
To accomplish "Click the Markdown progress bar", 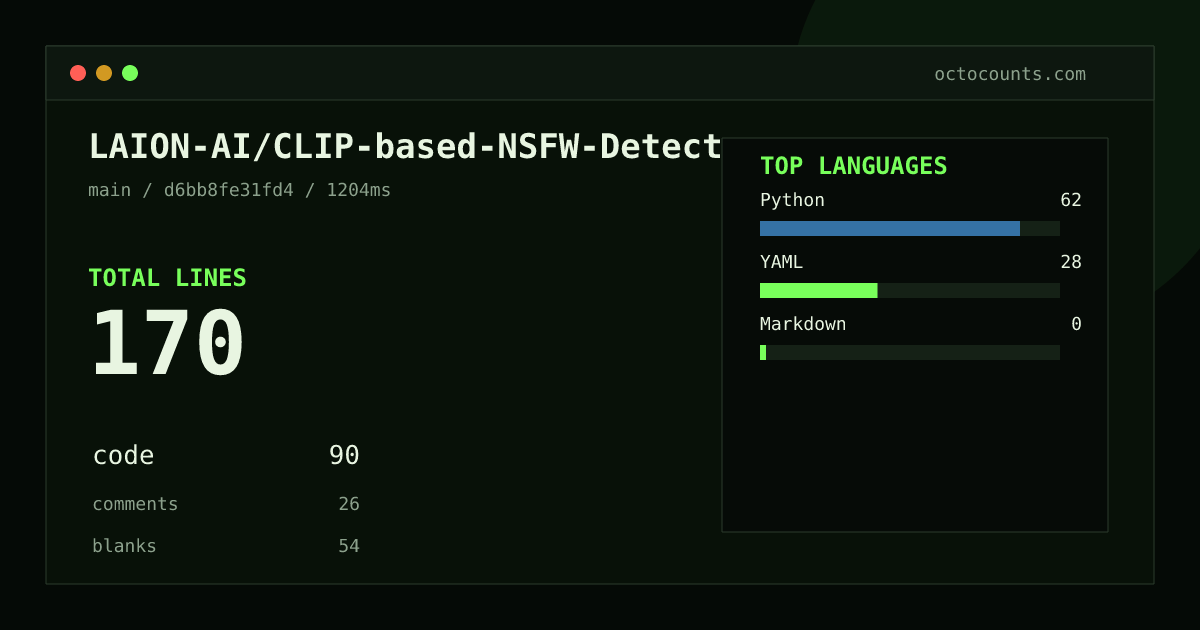I will tap(910, 352).
